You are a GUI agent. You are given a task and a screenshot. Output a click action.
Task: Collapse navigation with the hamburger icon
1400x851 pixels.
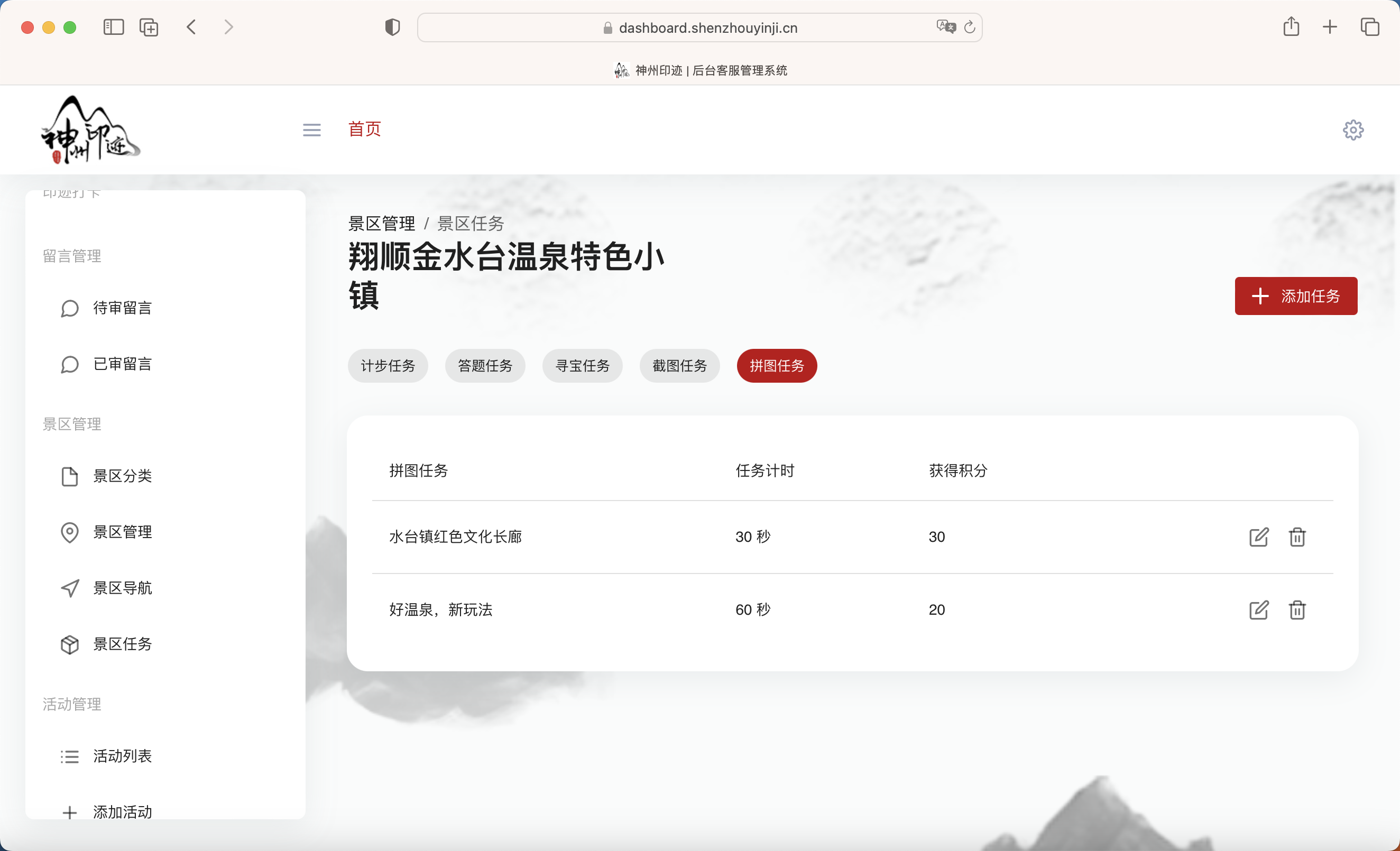311,129
